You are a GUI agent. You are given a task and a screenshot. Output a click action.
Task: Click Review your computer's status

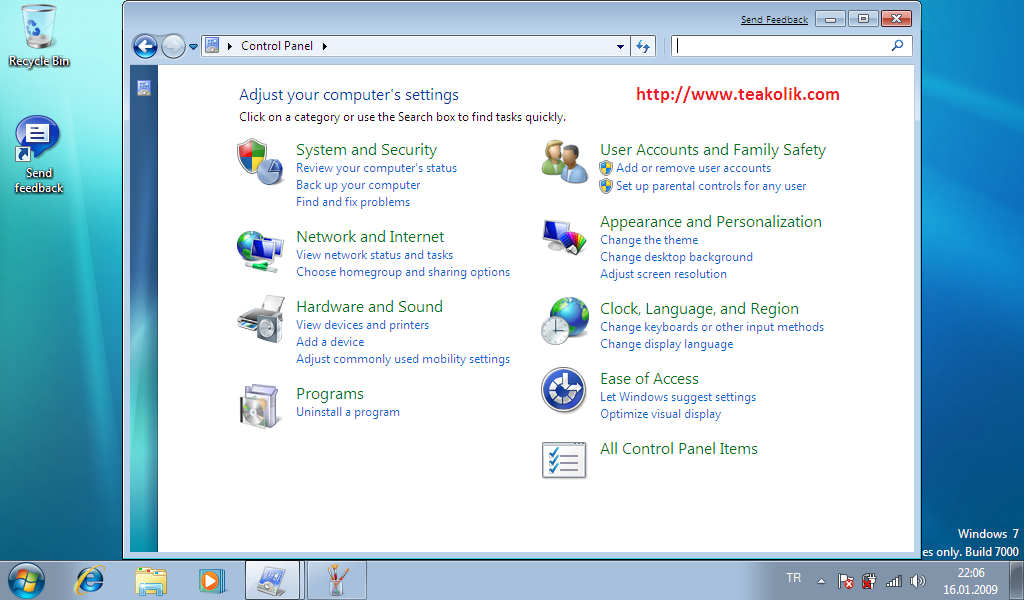[x=376, y=168]
